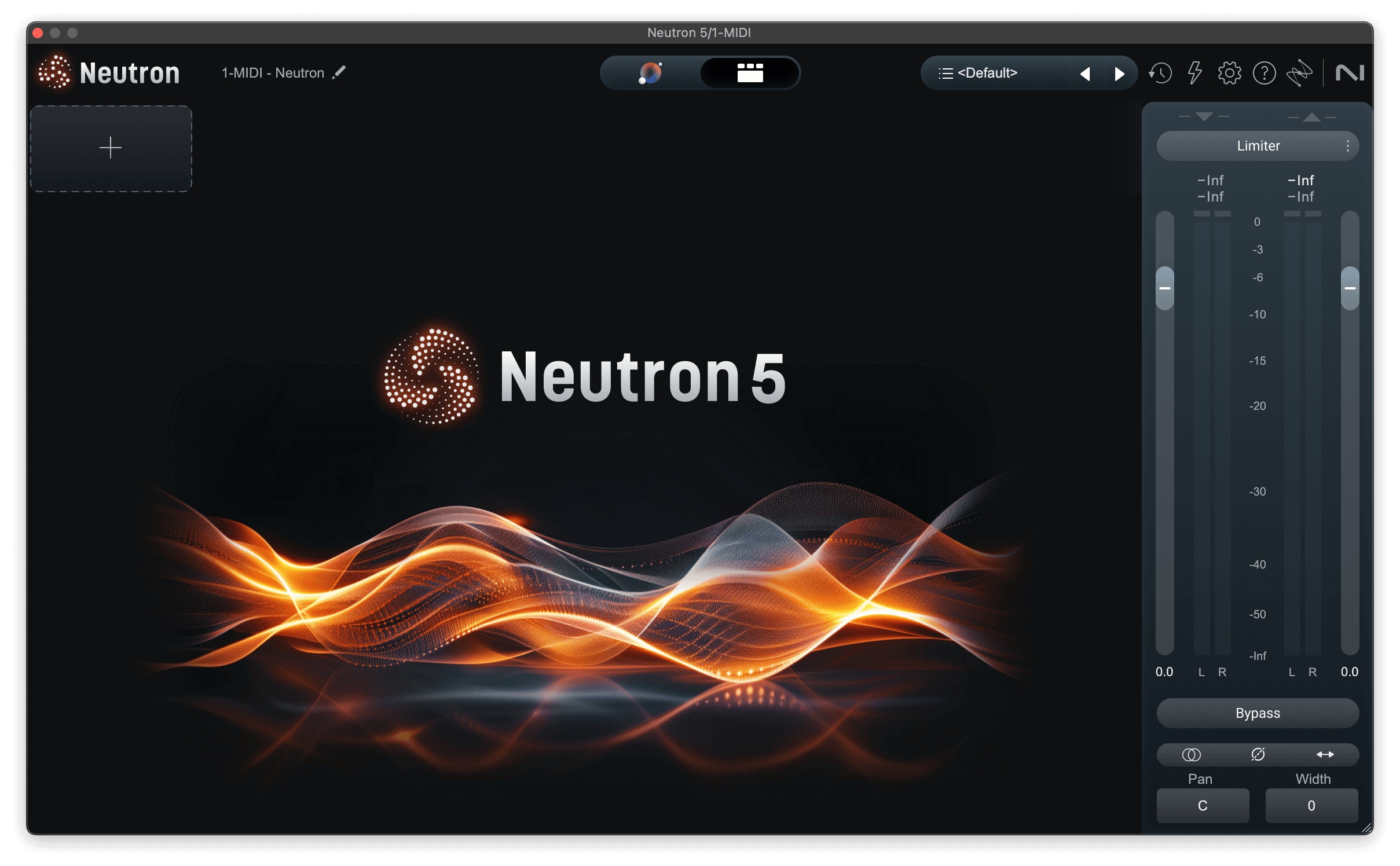
Task: Open the settings gear icon
Action: click(1229, 74)
